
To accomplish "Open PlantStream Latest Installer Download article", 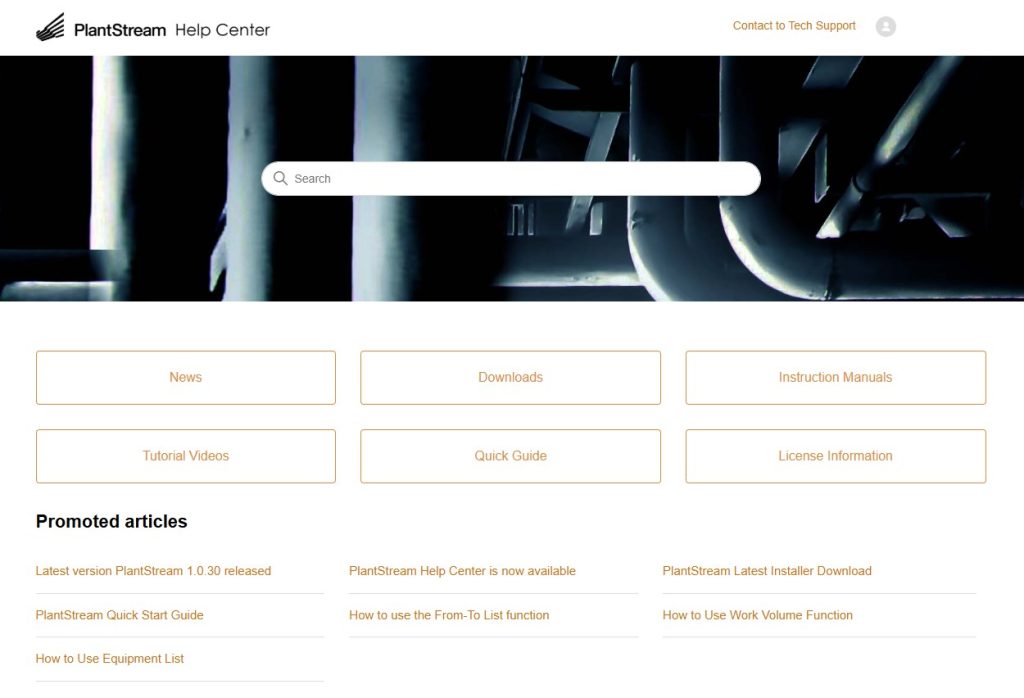I will 767,571.
